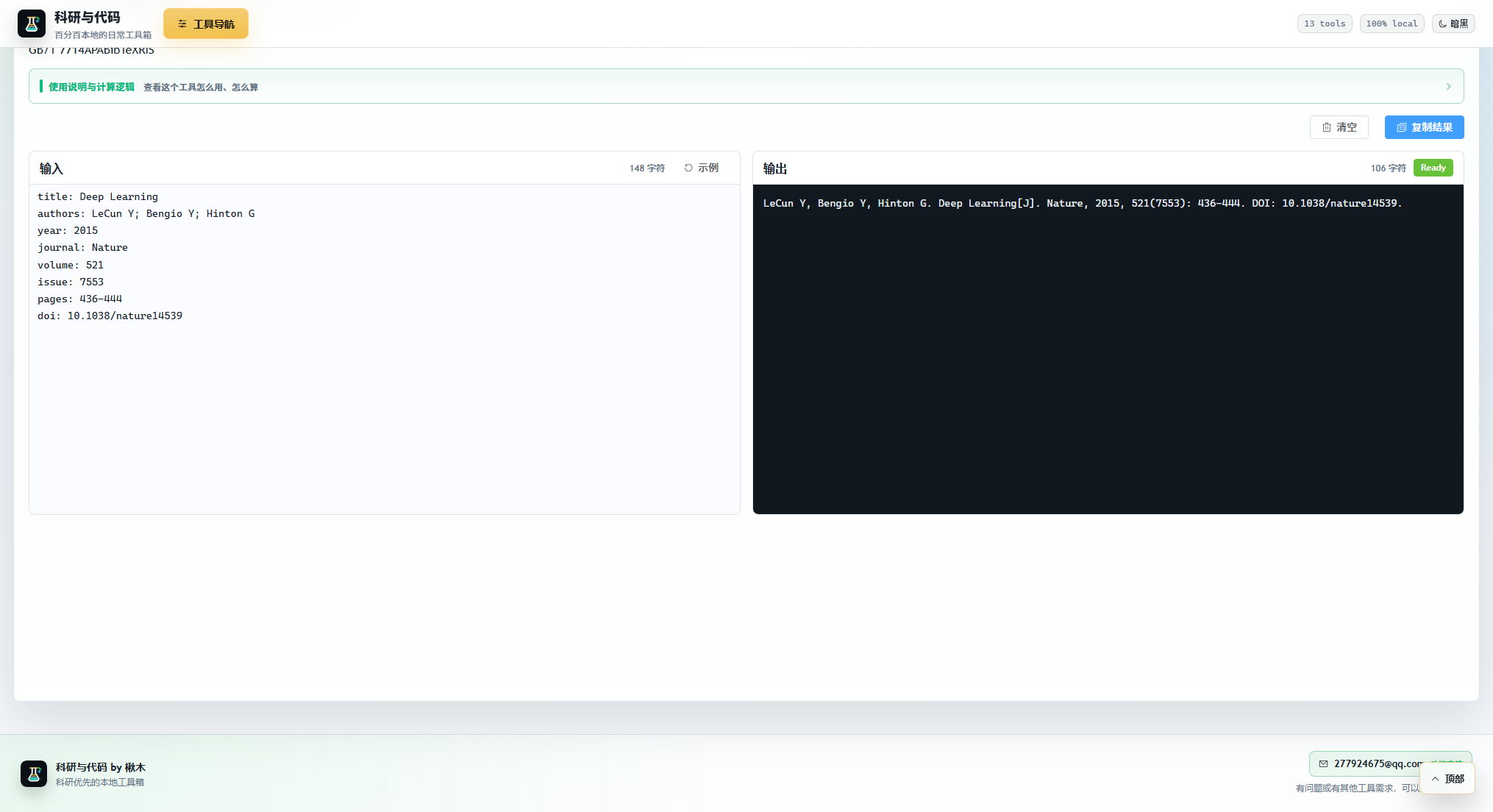The height and width of the screenshot is (812, 1493).
Task: Click the 'journal: Nature' input line
Action: (82, 247)
